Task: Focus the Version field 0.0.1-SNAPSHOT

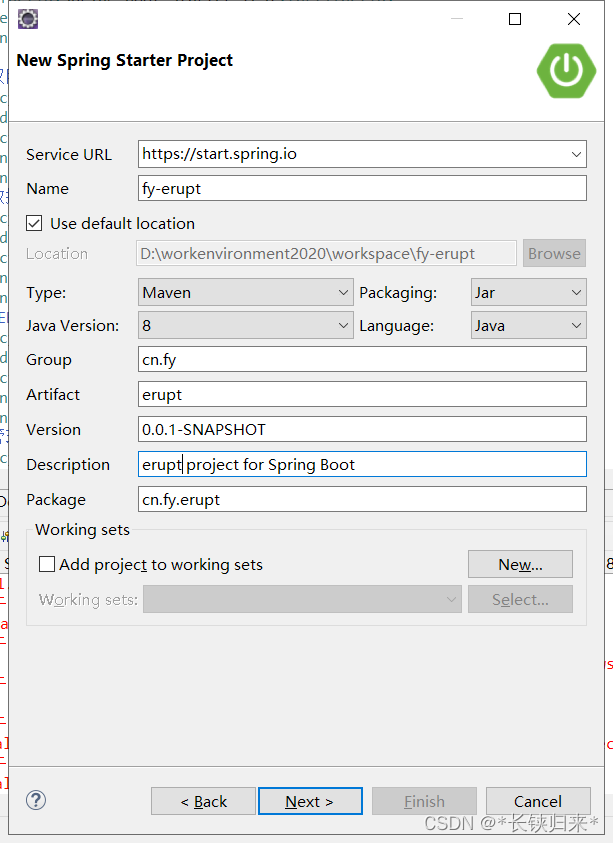Action: point(362,429)
